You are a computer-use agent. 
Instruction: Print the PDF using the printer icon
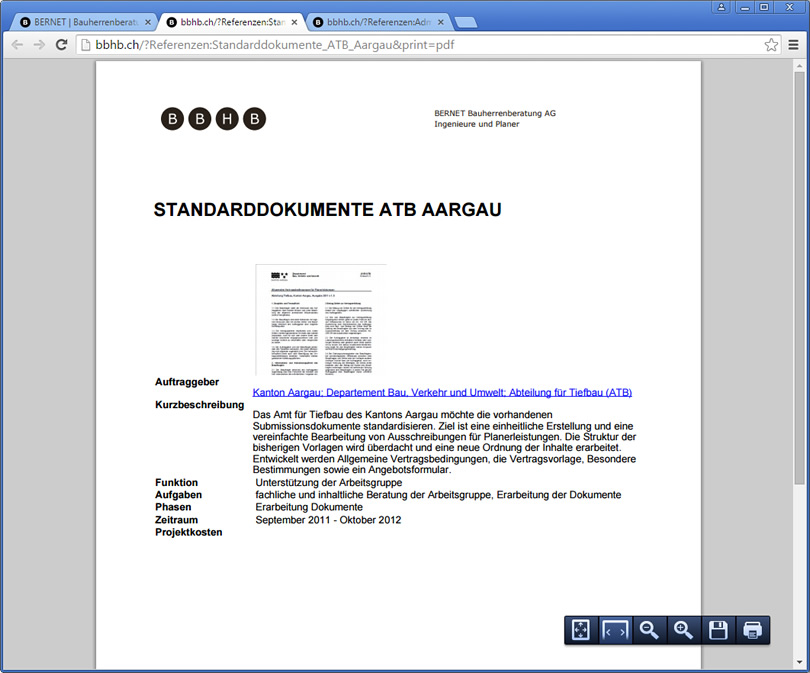752,630
